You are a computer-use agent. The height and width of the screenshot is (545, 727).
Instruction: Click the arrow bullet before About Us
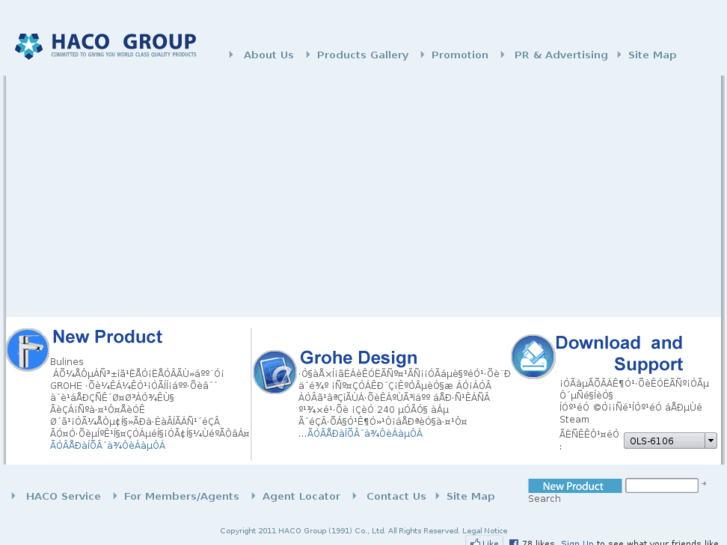pyautogui.click(x=231, y=55)
